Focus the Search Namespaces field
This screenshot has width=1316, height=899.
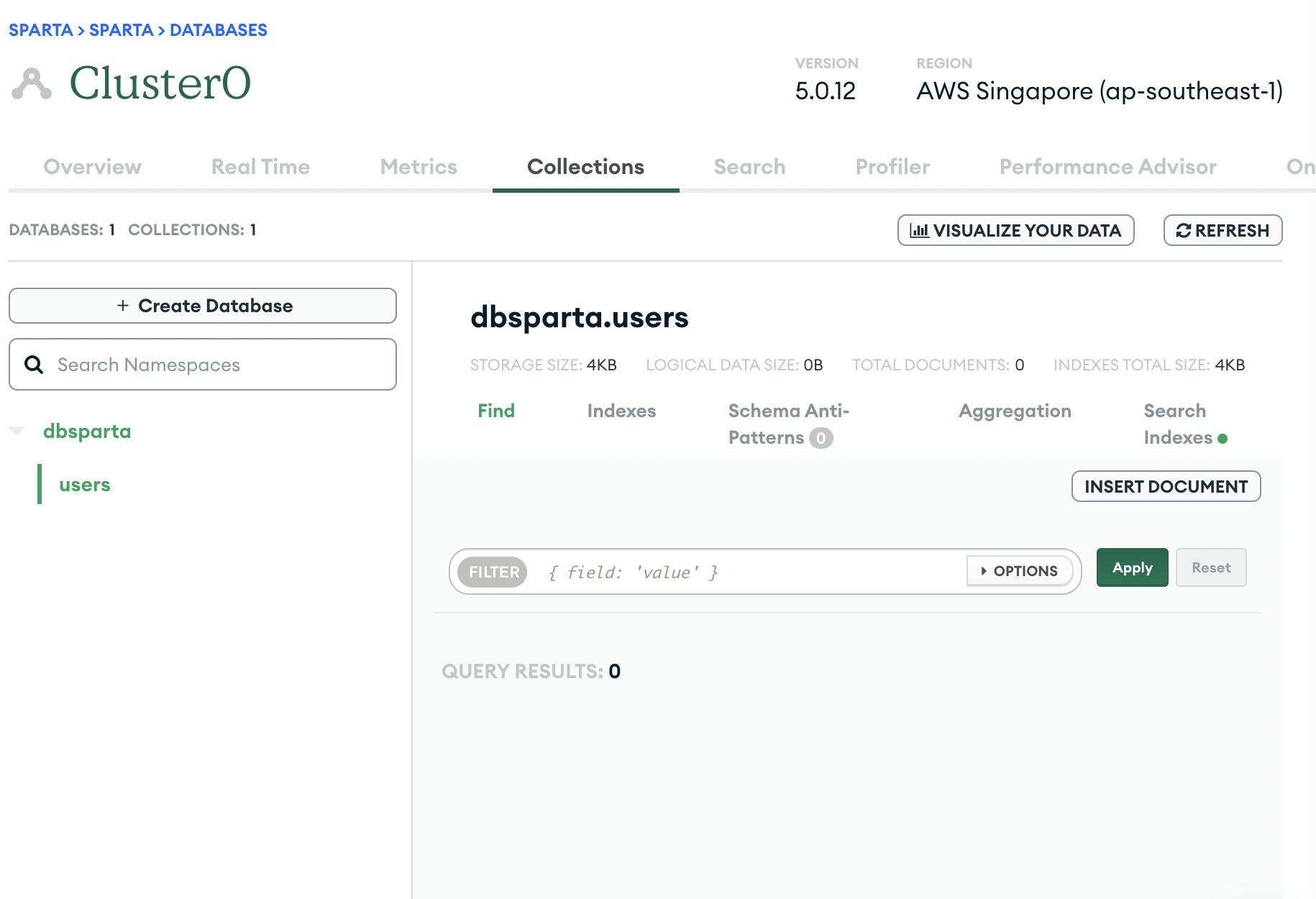(203, 365)
